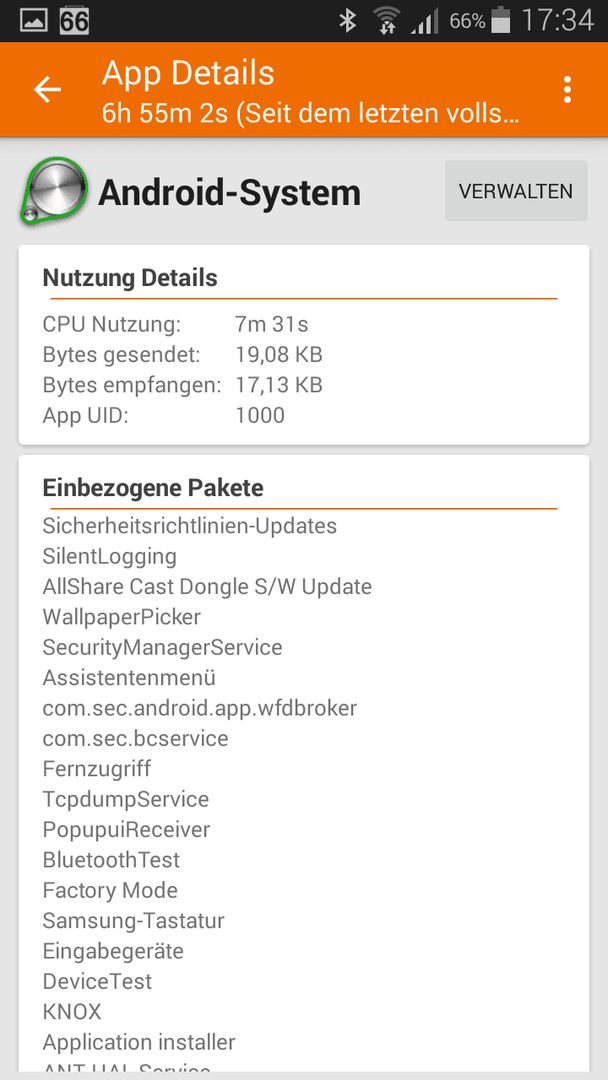Tap the 66 battery notification icon

(x=74, y=21)
